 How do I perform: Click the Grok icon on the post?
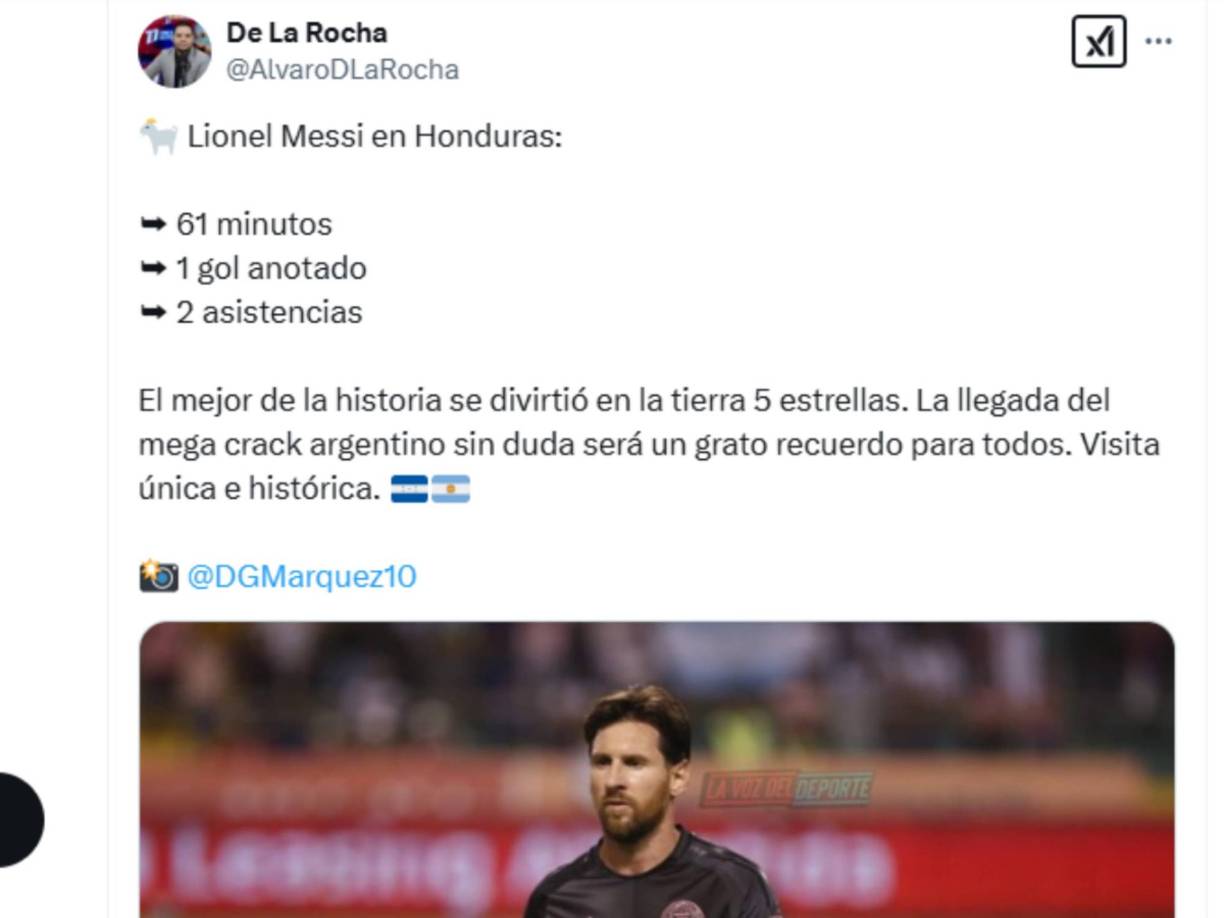pyautogui.click(x=1098, y=42)
